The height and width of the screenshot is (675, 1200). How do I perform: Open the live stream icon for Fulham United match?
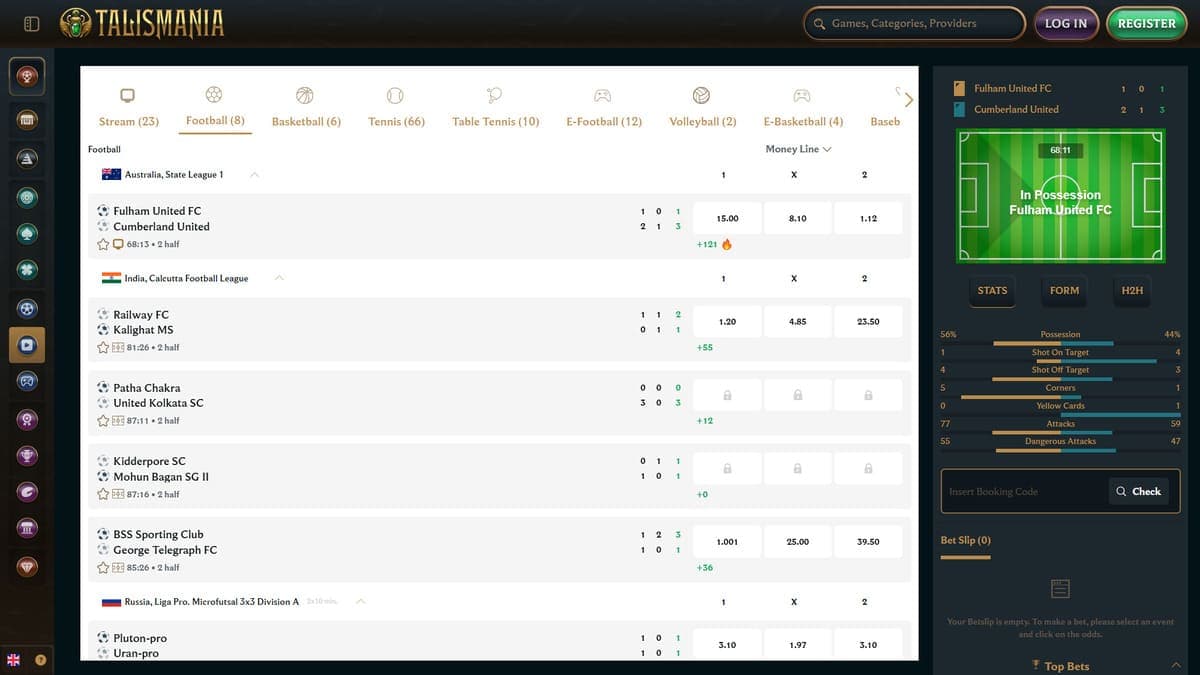[x=118, y=244]
